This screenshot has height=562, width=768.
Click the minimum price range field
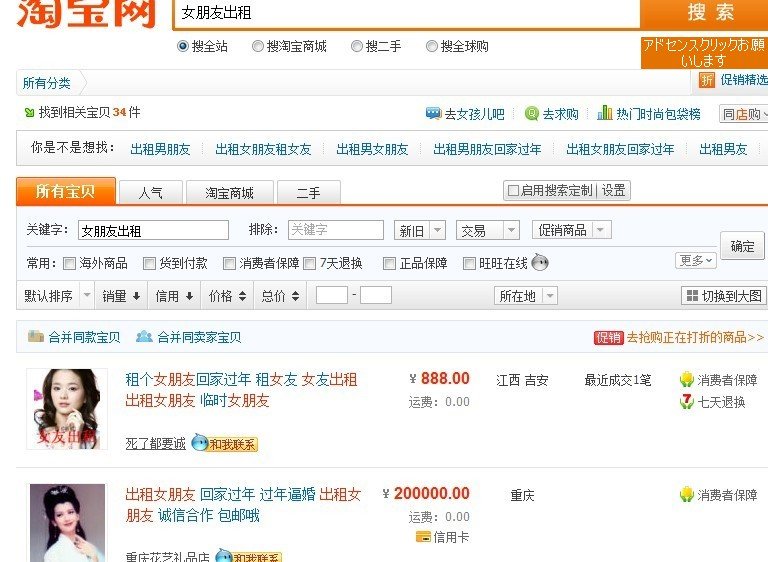(x=332, y=295)
